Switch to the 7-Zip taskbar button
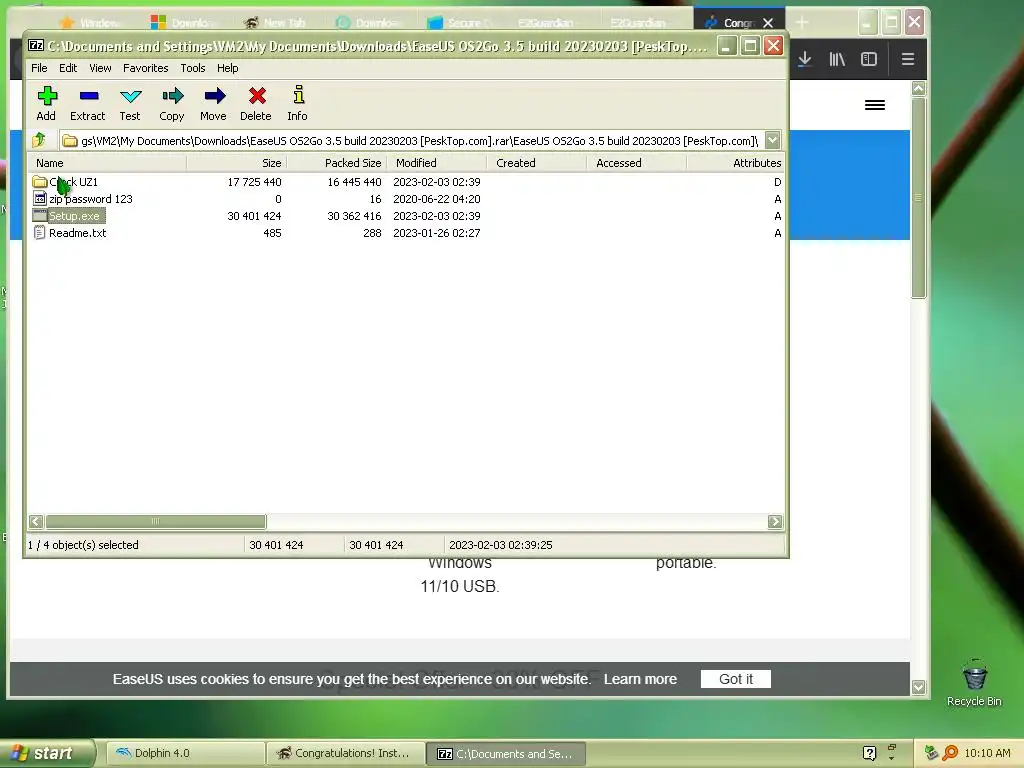This screenshot has width=1024, height=768. [506, 754]
